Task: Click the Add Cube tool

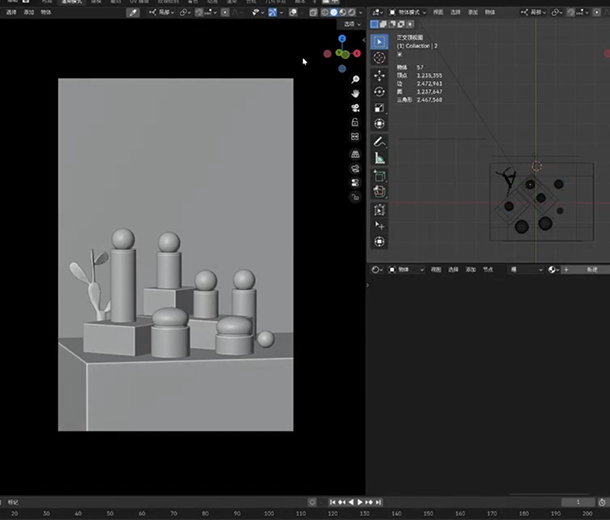Action: 380,175
